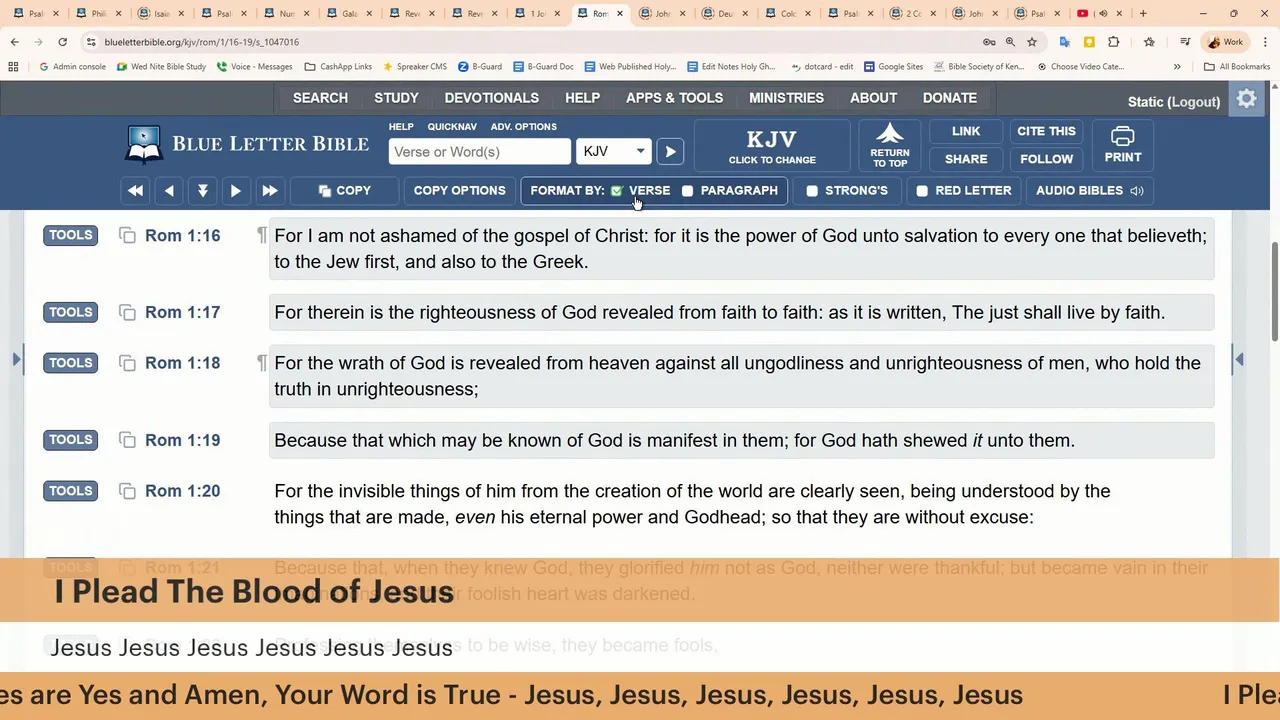Click the browser address bar URL
The image size is (1280, 720).
point(202,42)
